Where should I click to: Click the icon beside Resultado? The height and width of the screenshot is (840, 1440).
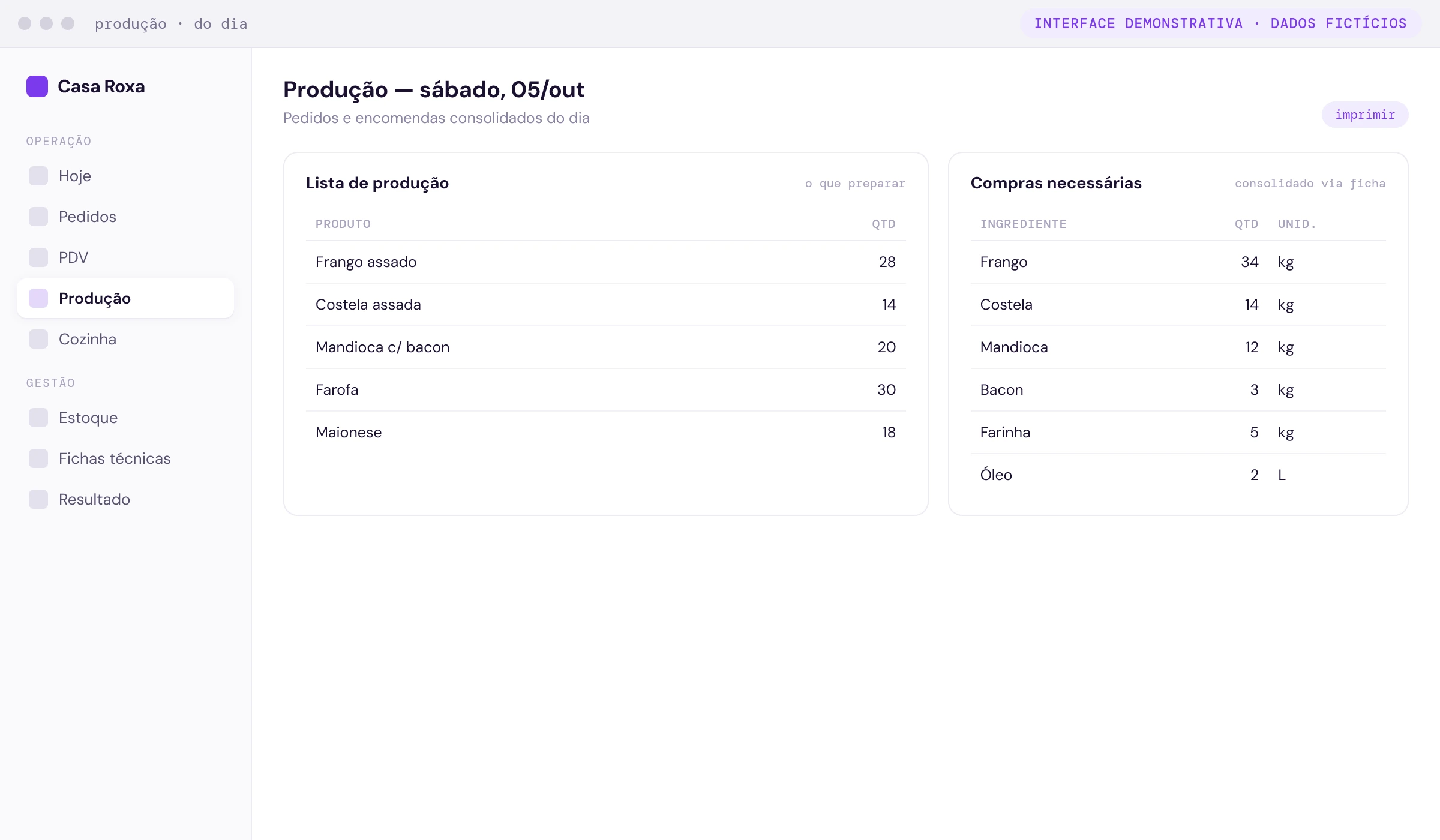click(38, 499)
